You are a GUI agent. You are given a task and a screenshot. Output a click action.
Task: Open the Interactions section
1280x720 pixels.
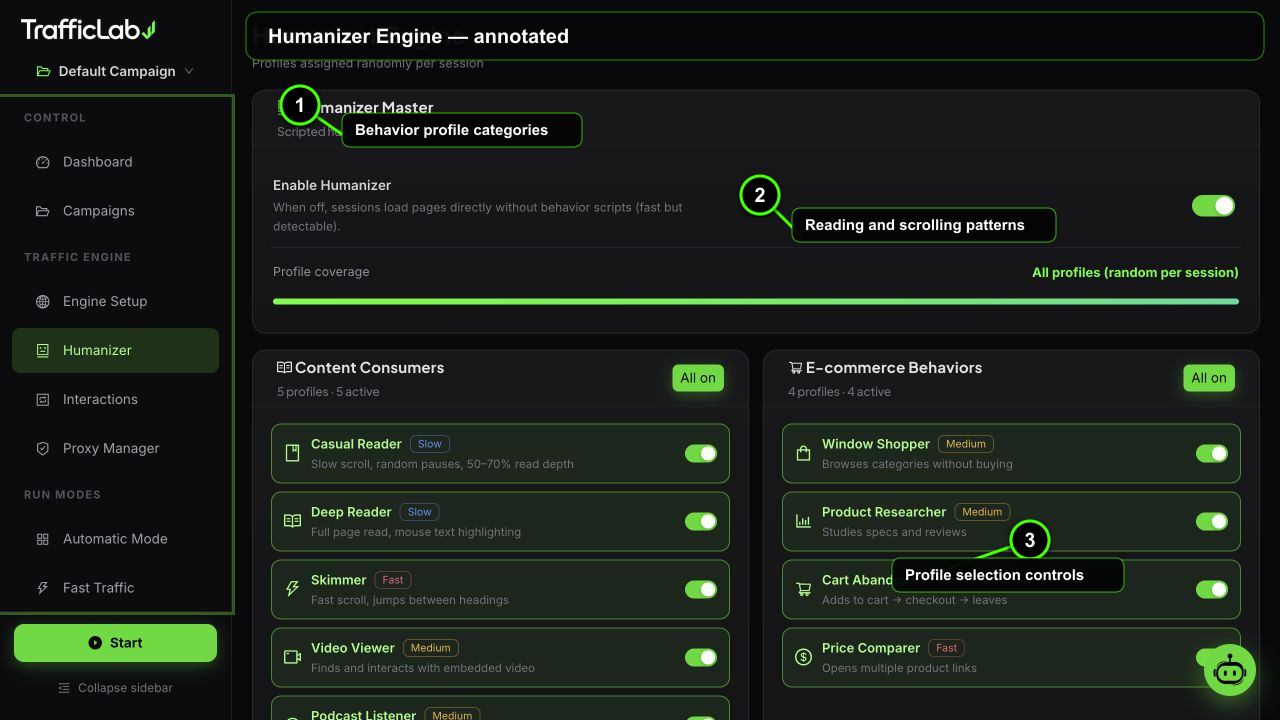tap(115, 399)
